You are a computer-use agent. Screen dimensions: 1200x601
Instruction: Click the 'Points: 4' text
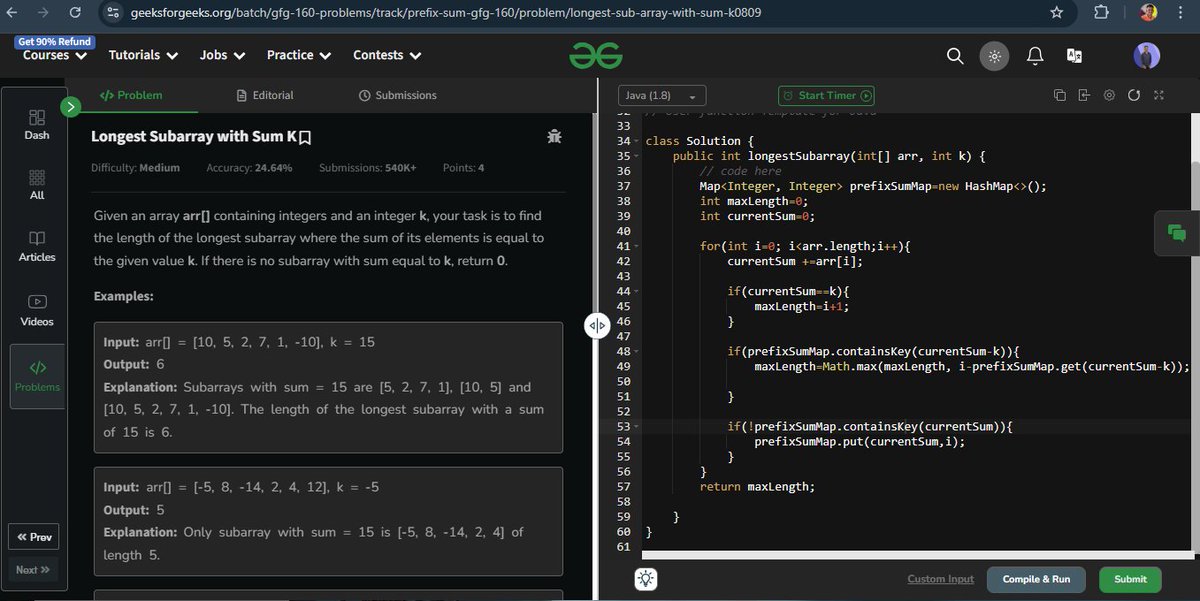pos(464,168)
